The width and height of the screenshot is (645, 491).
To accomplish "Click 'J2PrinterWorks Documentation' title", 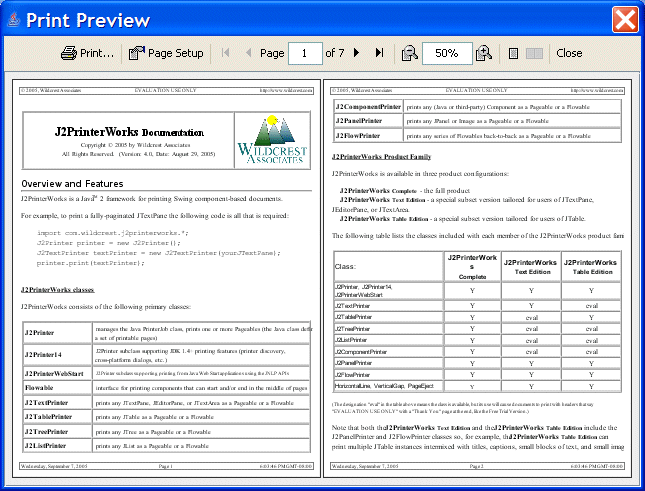I will tap(129, 132).
